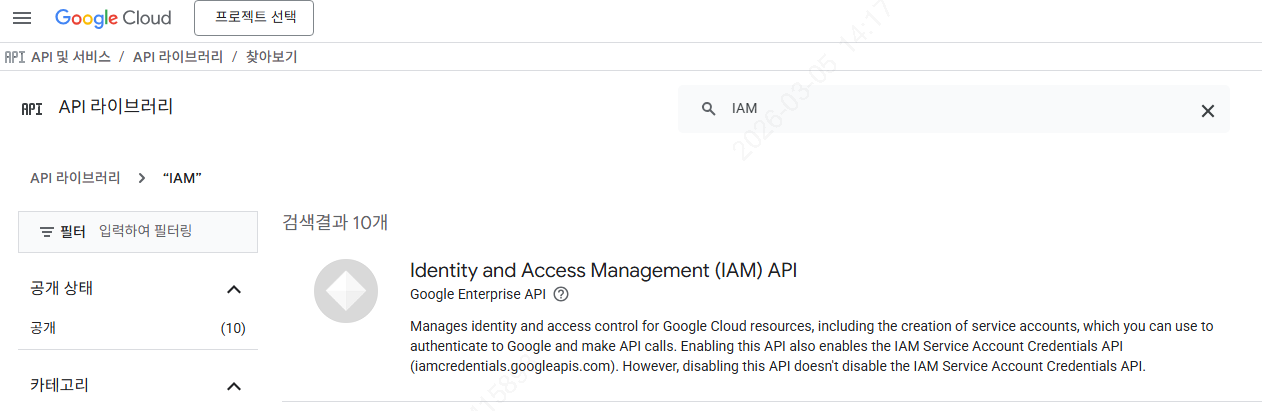Screen dimensions: 1262x411
Task: Click the API icon in breadcrumb bar
Action: tap(14, 57)
